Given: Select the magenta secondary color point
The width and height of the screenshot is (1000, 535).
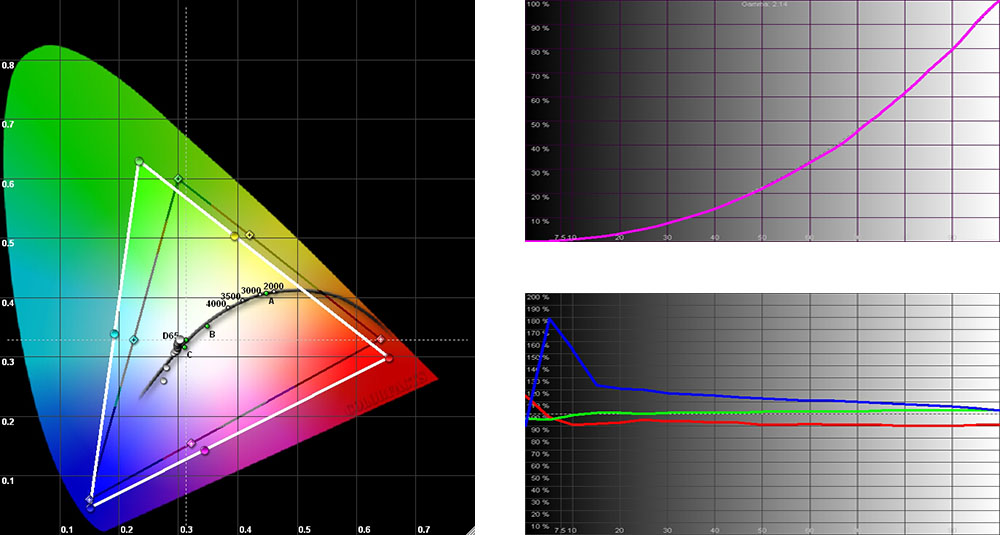Looking at the screenshot, I should 205,451.
